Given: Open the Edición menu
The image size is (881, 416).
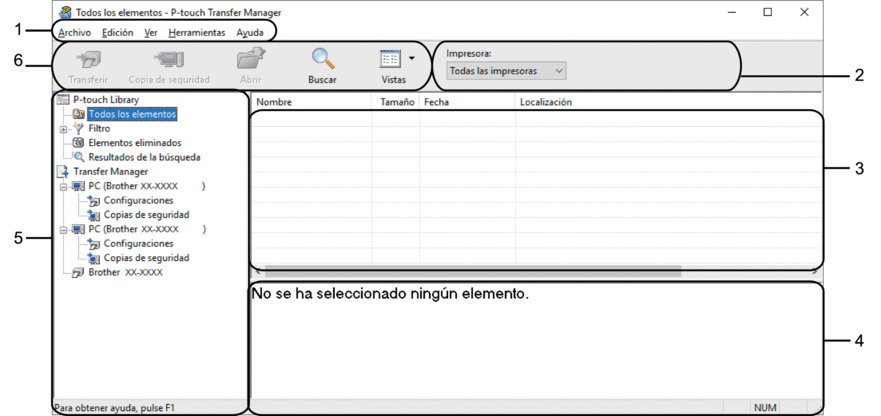Looking at the screenshot, I should 117,33.
